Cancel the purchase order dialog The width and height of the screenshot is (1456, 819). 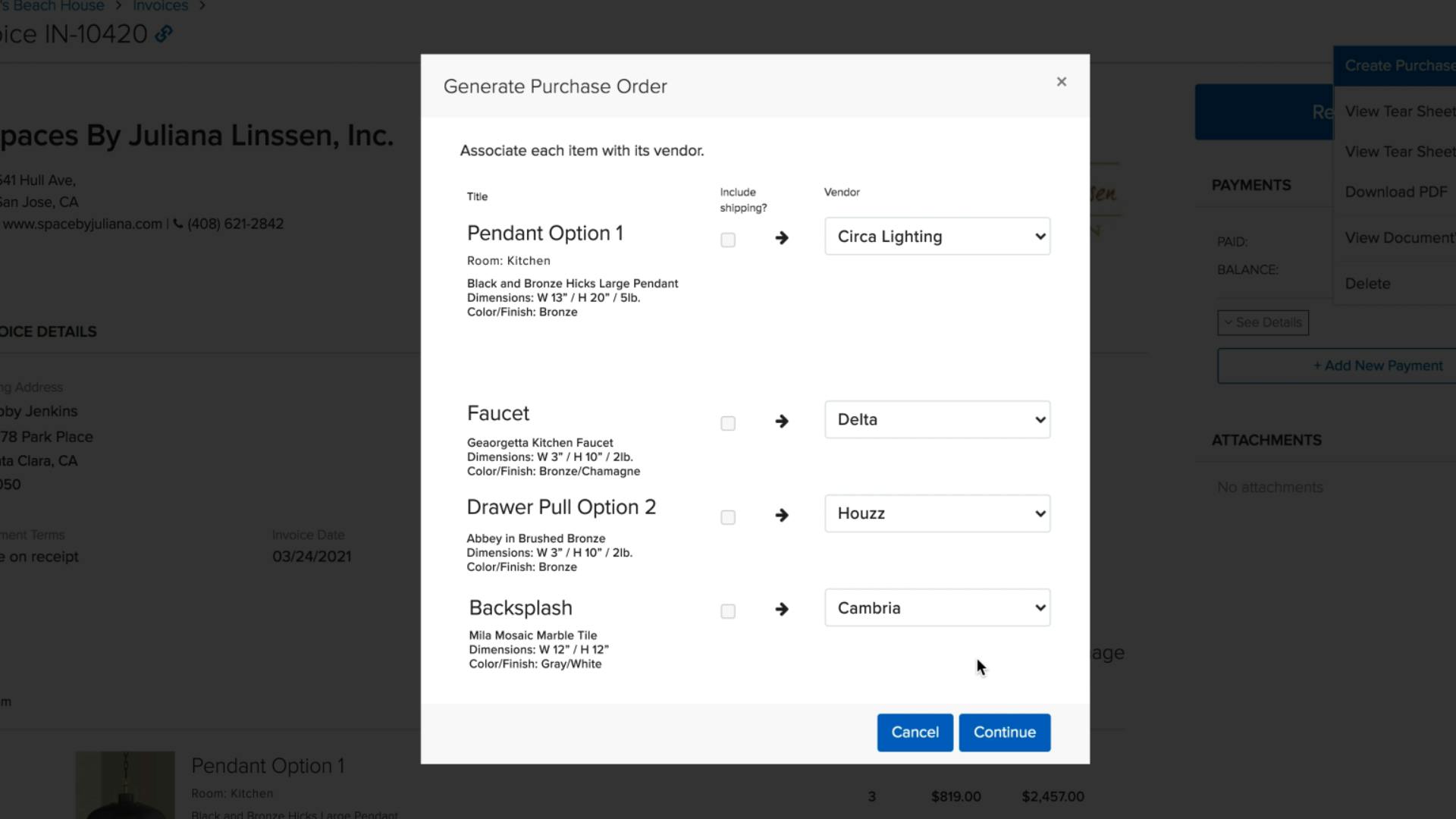click(915, 733)
